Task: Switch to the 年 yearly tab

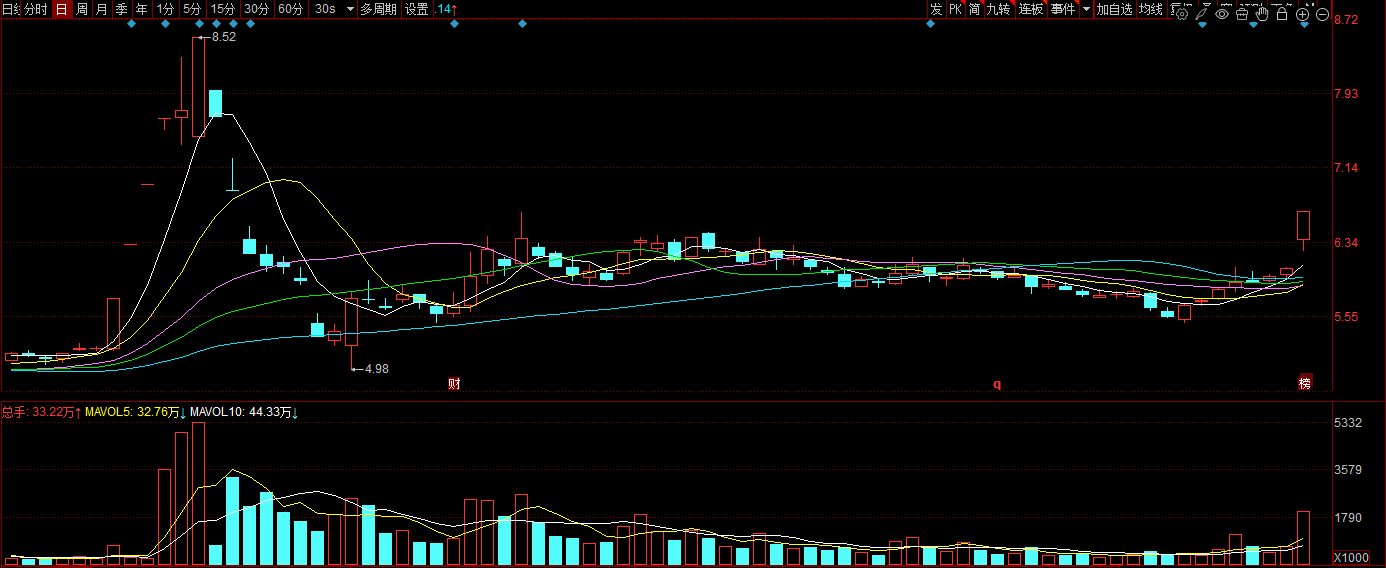Action: (x=142, y=9)
